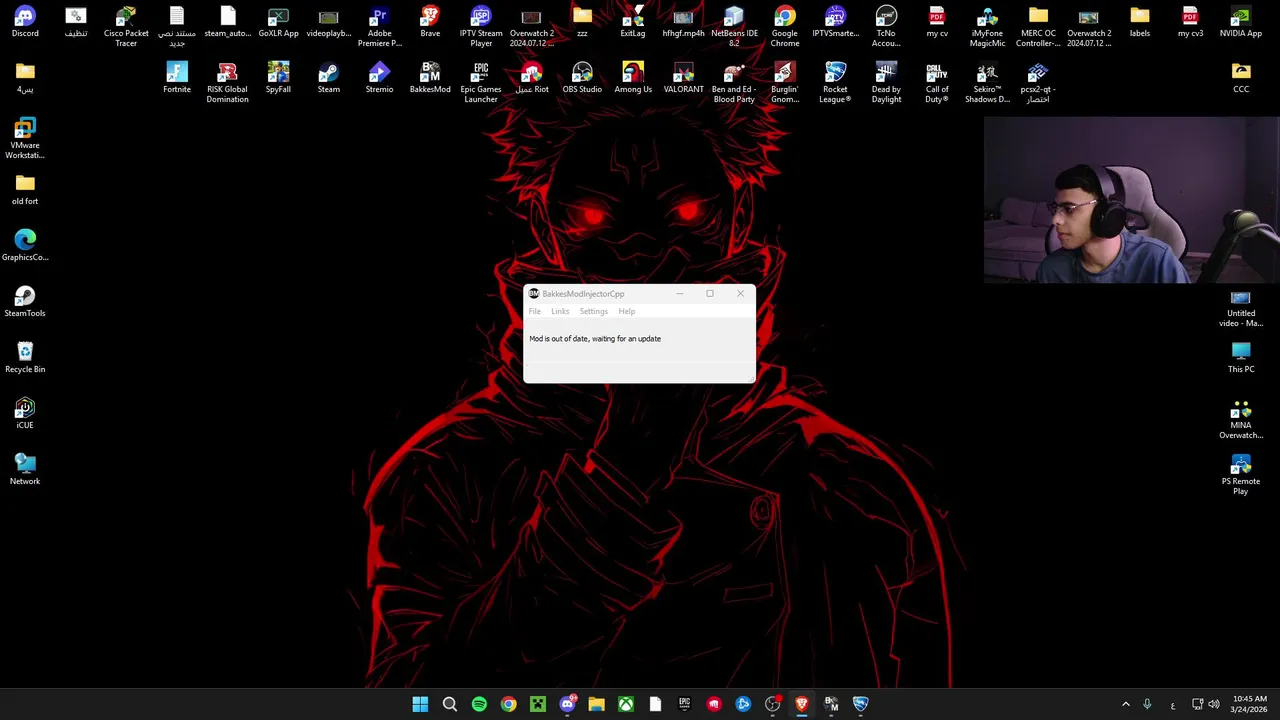Select the pcsx2-qt shortcut icon
The image size is (1280, 720).
(x=1038, y=83)
